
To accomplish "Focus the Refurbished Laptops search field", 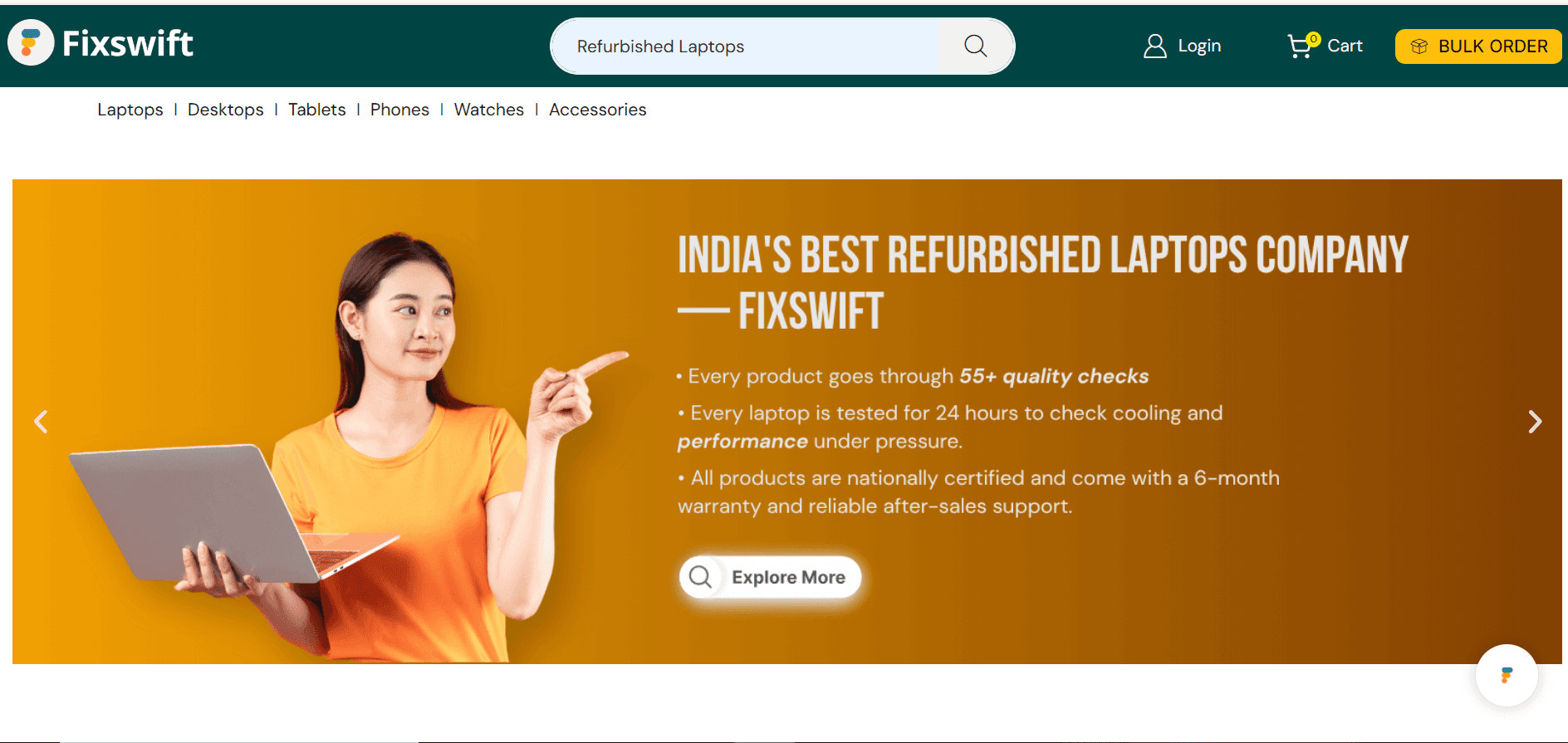I will [x=745, y=46].
